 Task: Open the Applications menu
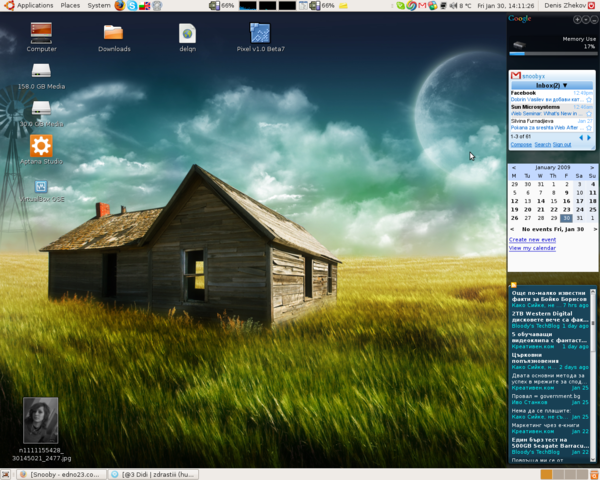35,5
